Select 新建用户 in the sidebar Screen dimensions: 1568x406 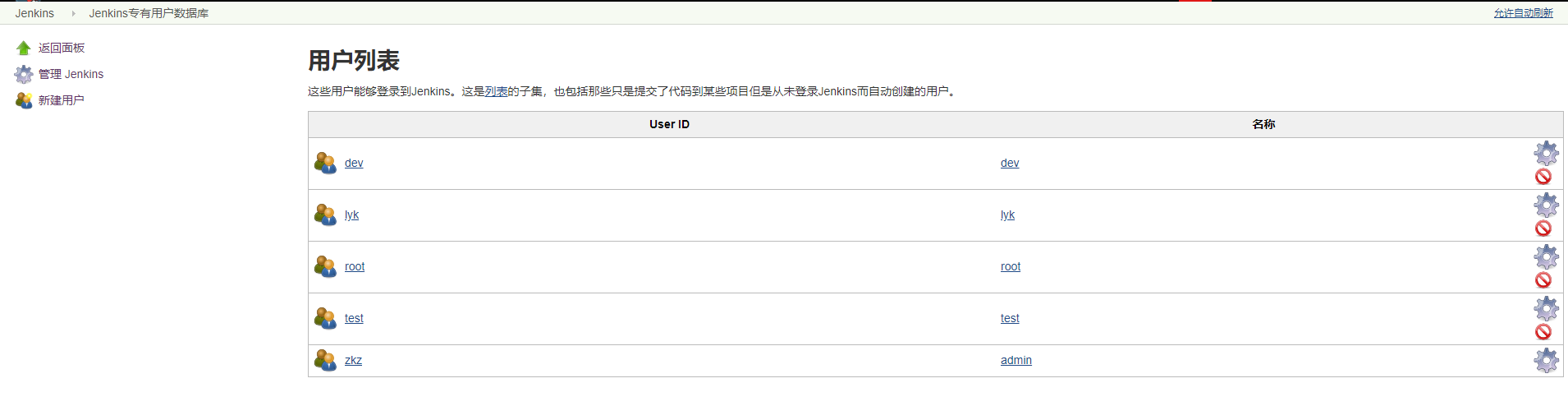(61, 100)
